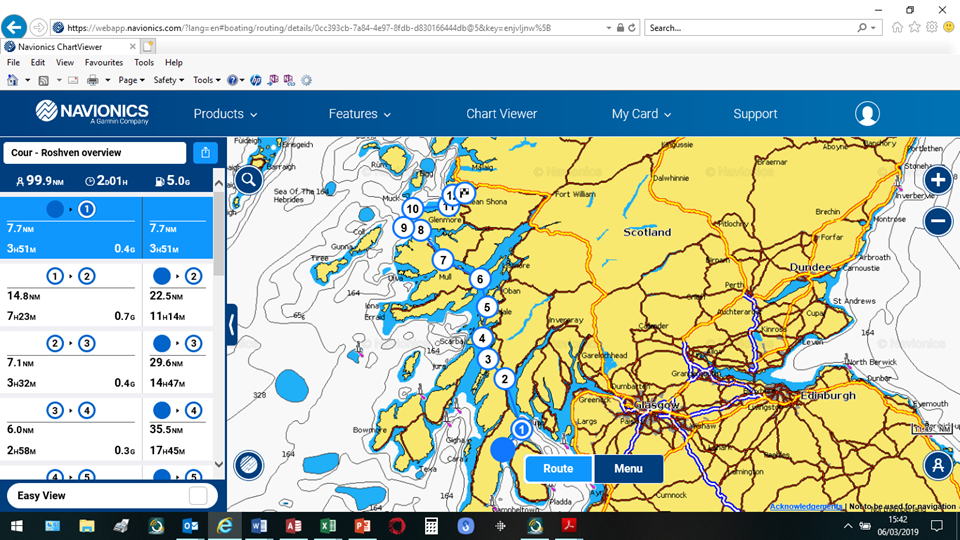Open the Edit menu

click(x=38, y=62)
